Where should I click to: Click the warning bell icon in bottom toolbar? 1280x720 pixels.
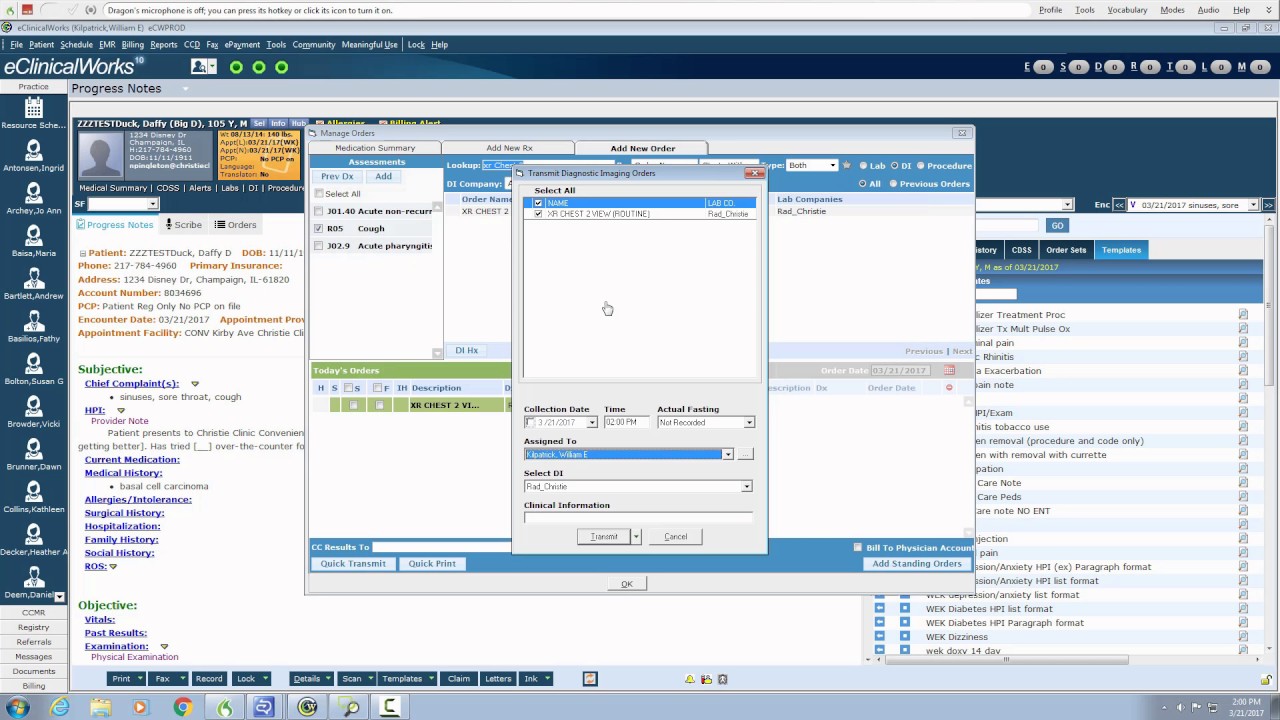[x=689, y=679]
